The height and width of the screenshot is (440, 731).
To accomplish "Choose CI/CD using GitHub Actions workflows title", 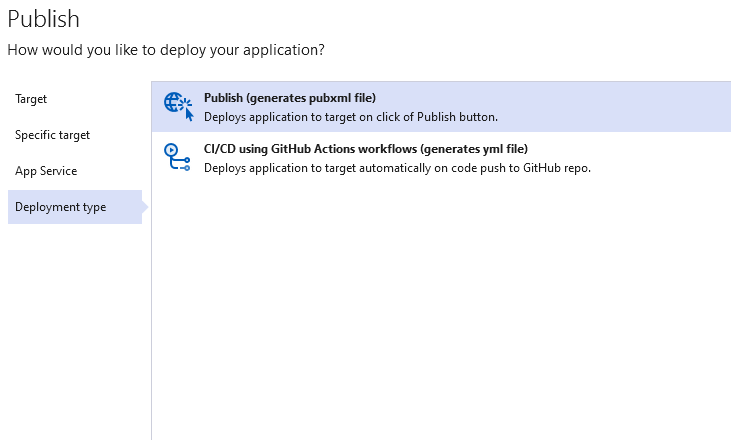I will [x=366, y=149].
